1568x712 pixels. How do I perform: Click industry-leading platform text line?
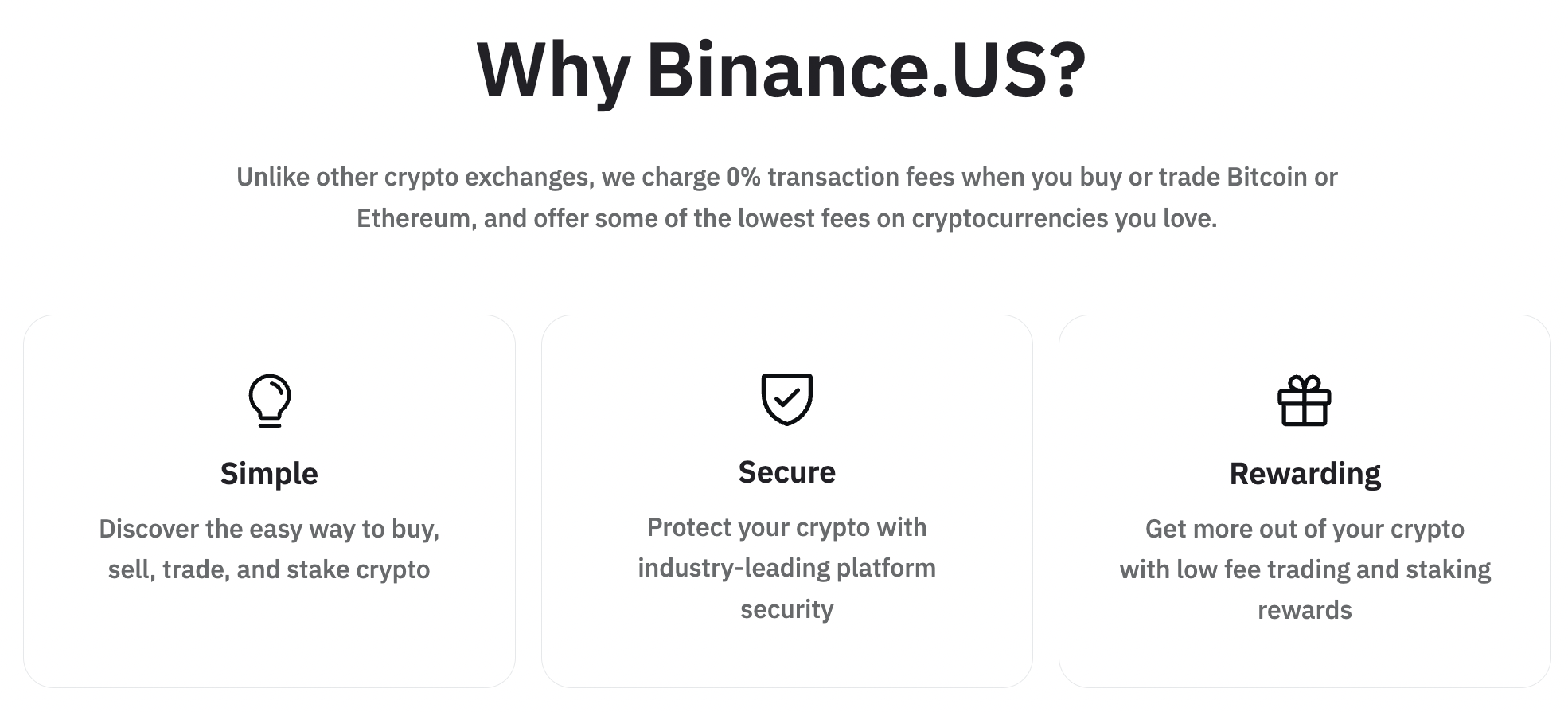pyautogui.click(x=787, y=568)
